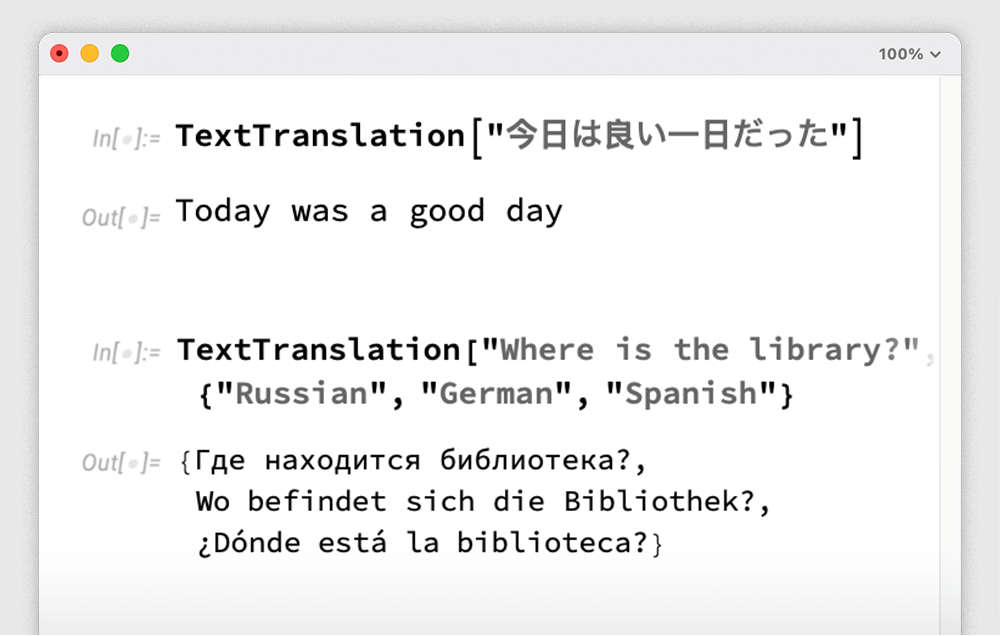Click the vertical scrollbar track at right

click(950, 350)
